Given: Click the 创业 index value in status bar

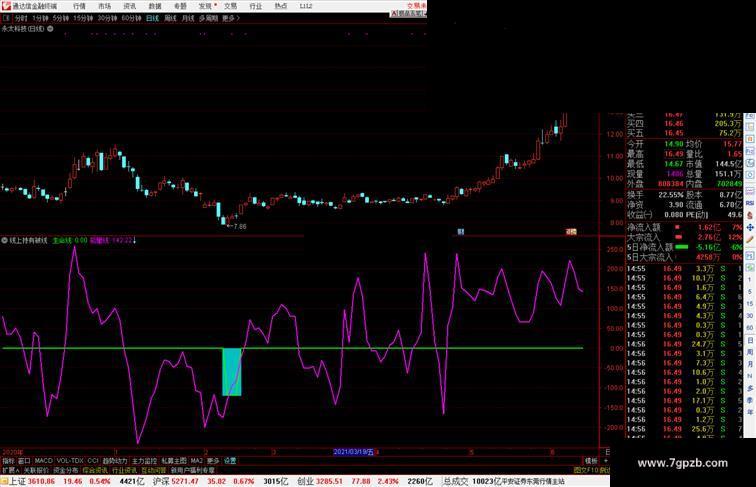Looking at the screenshot, I should click(329, 481).
